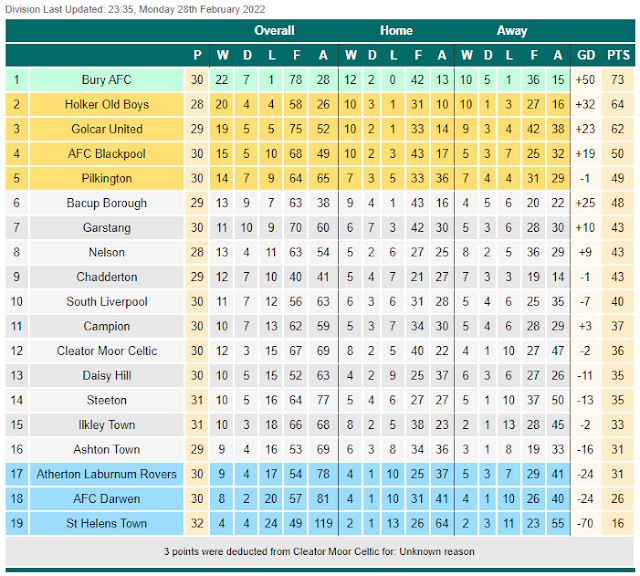Open the Holker Old Boys team entry
The width and height of the screenshot is (640, 576).
pos(107,105)
